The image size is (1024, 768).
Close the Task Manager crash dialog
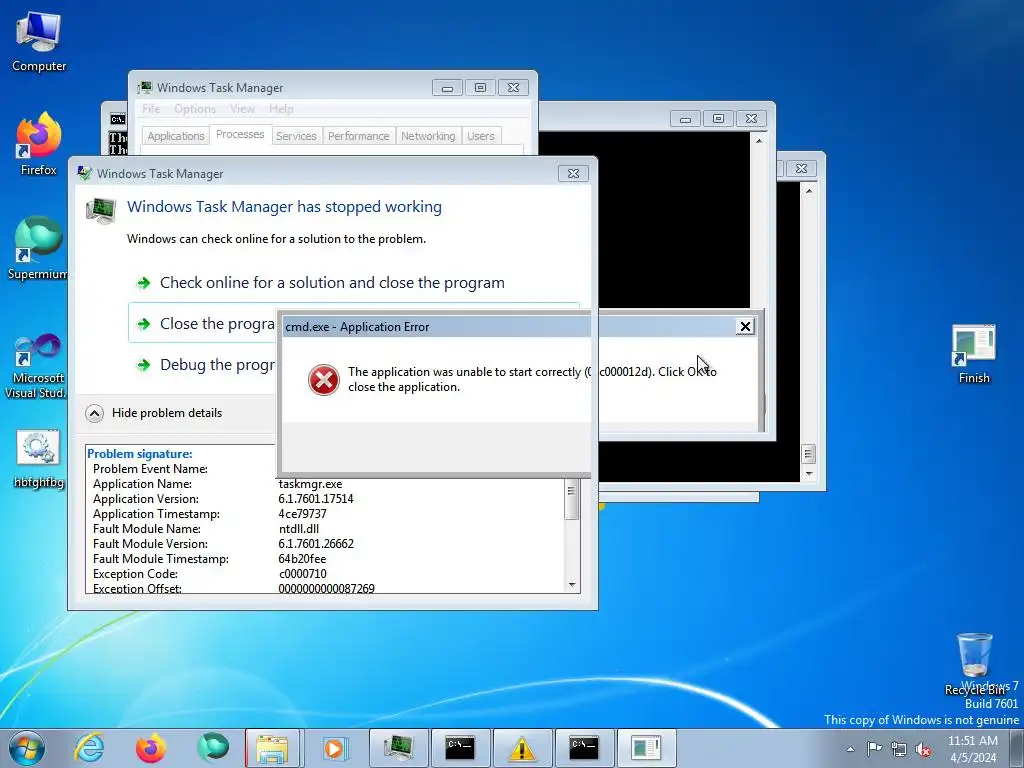point(573,173)
